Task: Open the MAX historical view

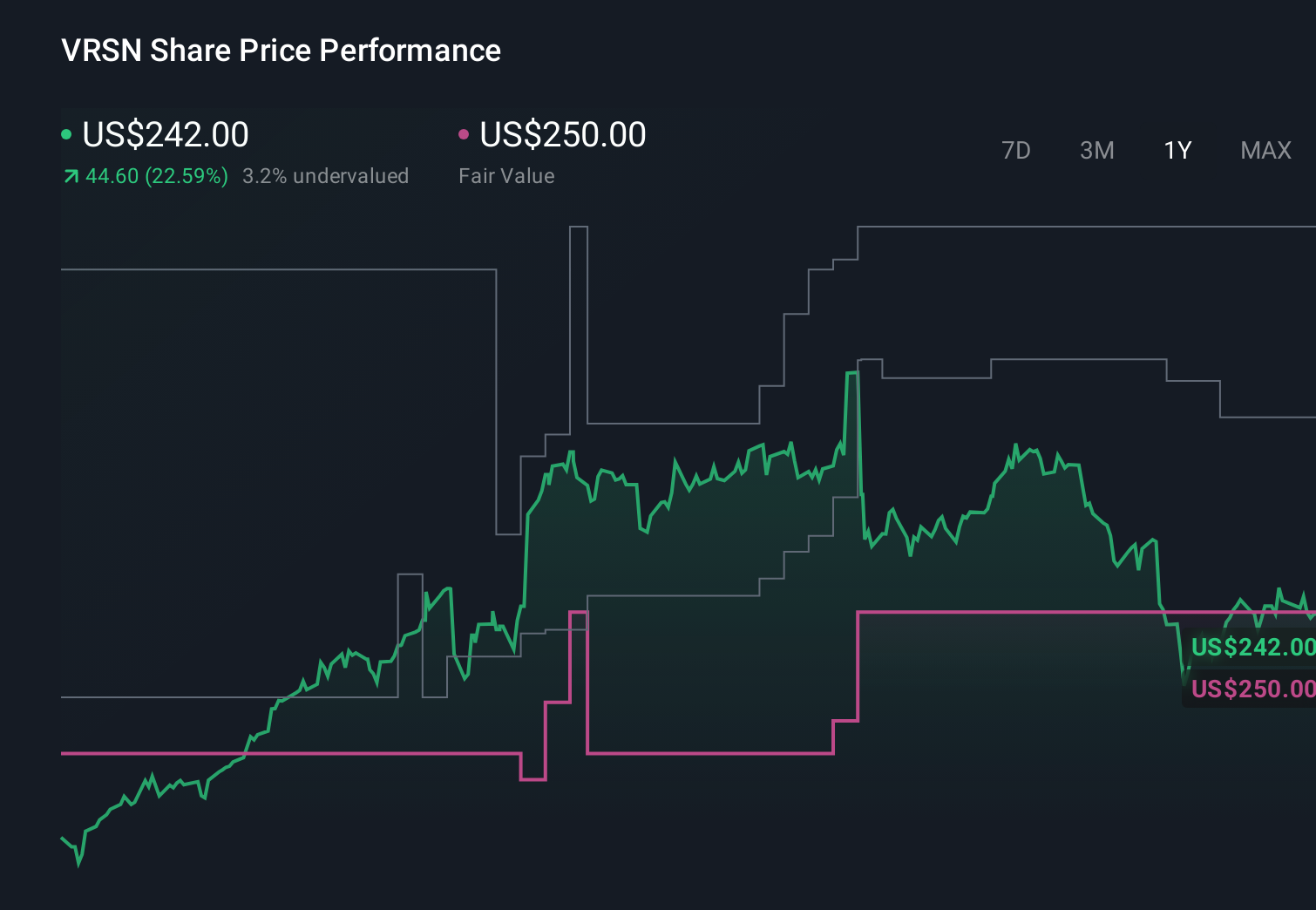Action: click(x=1265, y=150)
